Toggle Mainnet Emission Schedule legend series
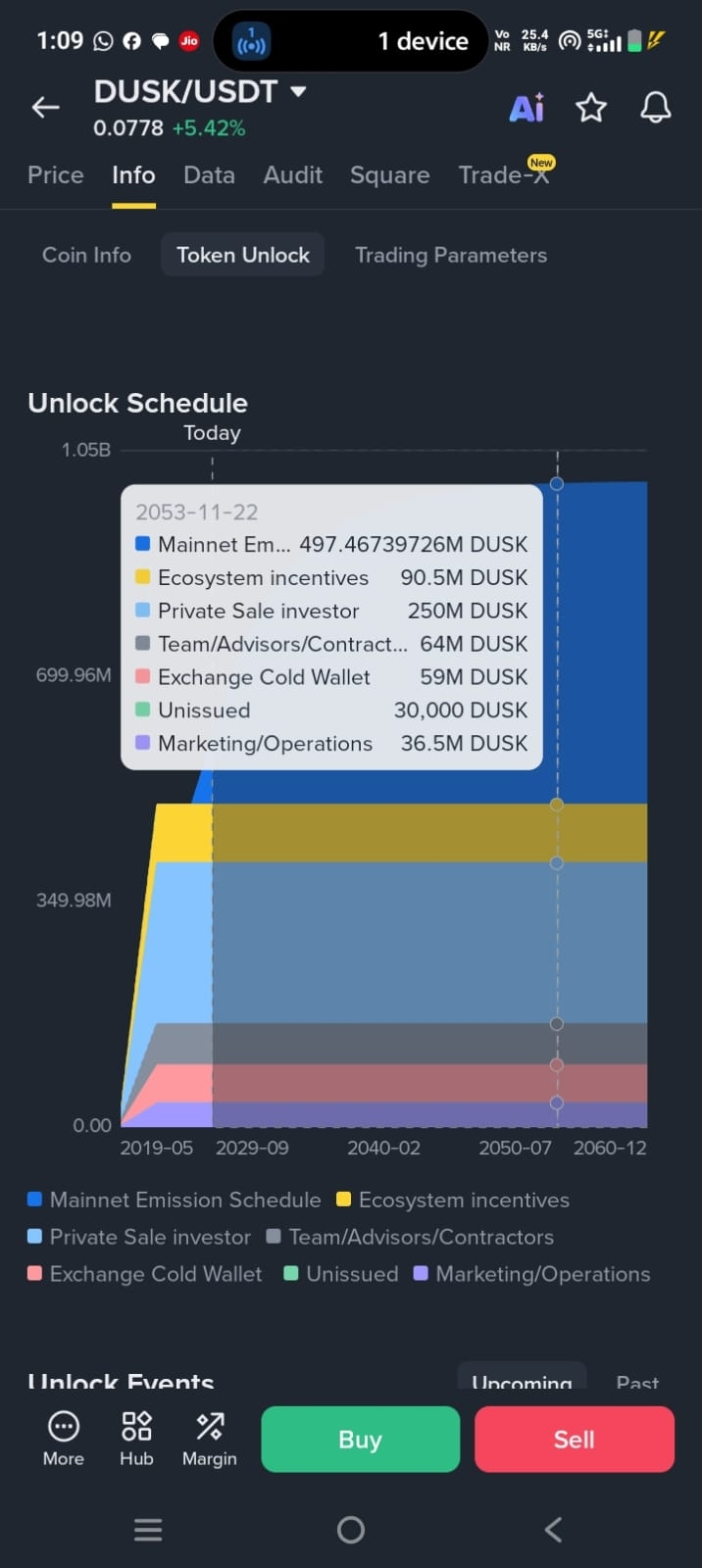 point(175,1200)
